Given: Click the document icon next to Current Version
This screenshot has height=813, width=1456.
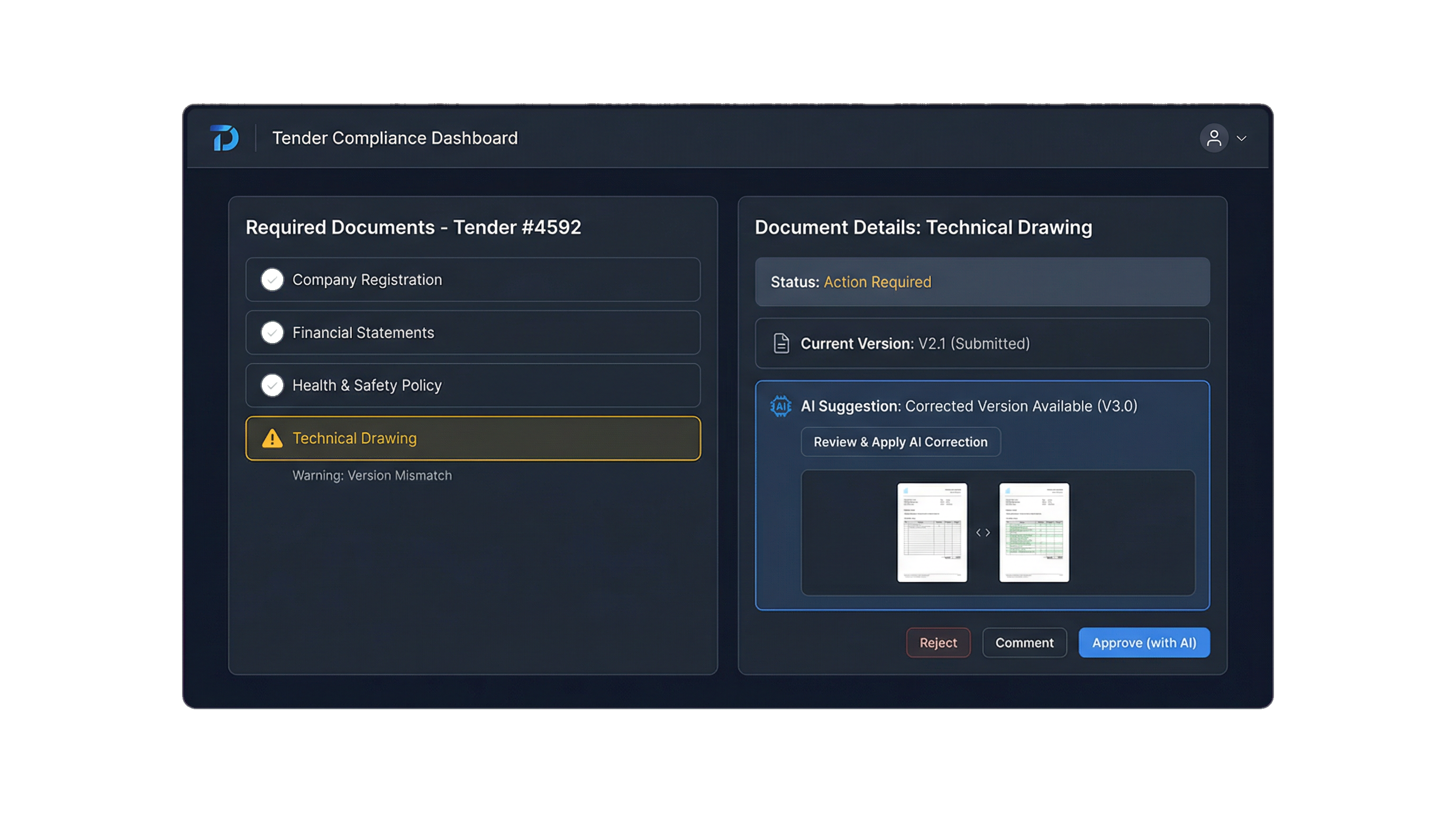Looking at the screenshot, I should pos(781,343).
